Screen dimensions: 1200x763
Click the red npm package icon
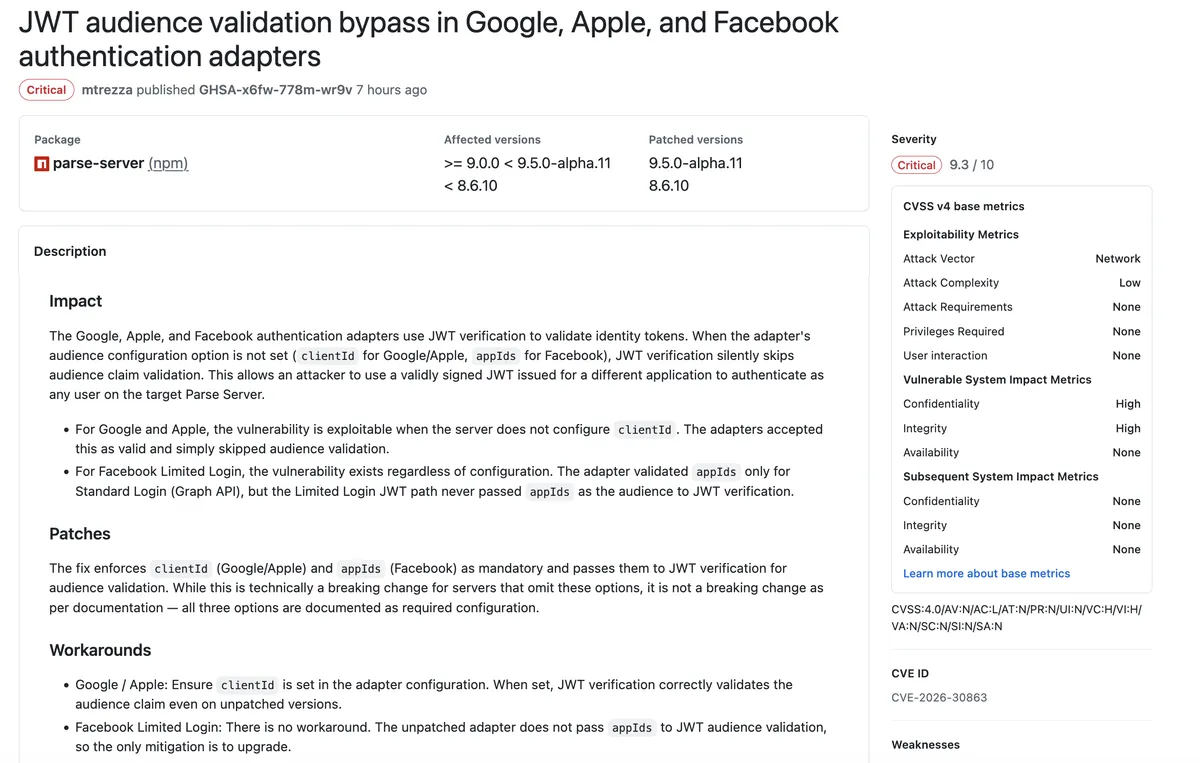pos(42,164)
